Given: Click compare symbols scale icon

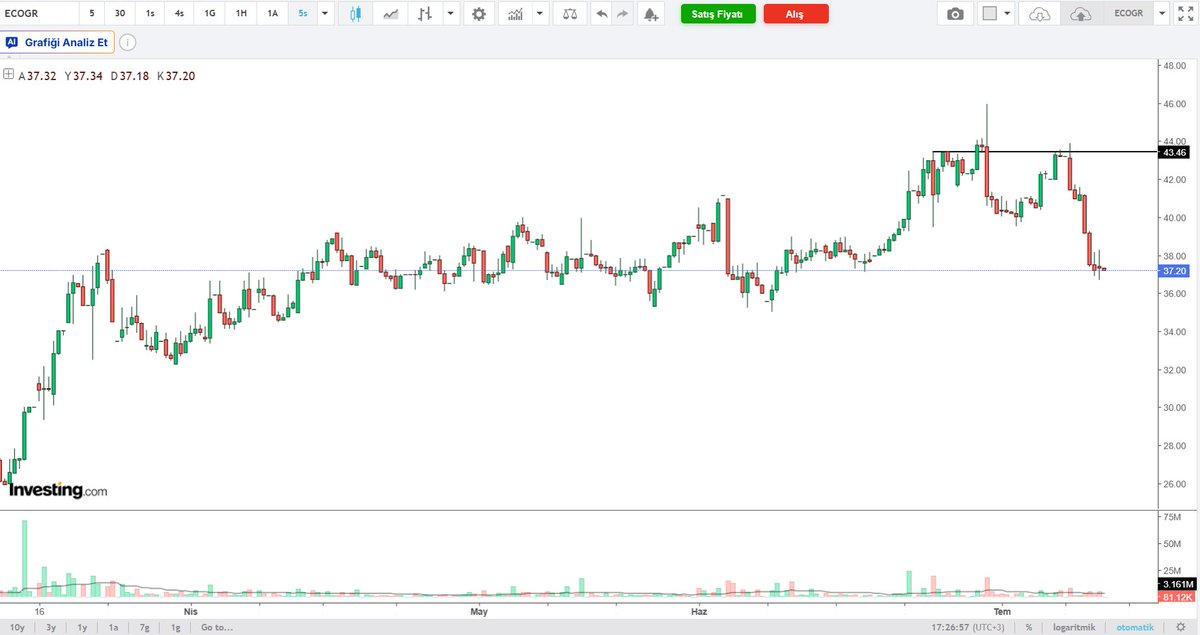Looking at the screenshot, I should 570,14.
